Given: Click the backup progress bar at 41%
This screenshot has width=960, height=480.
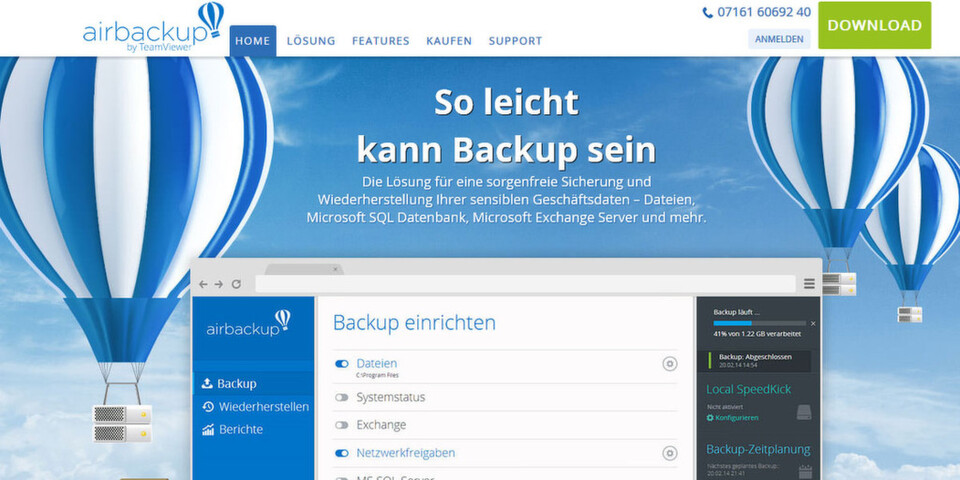Looking at the screenshot, I should click(760, 323).
